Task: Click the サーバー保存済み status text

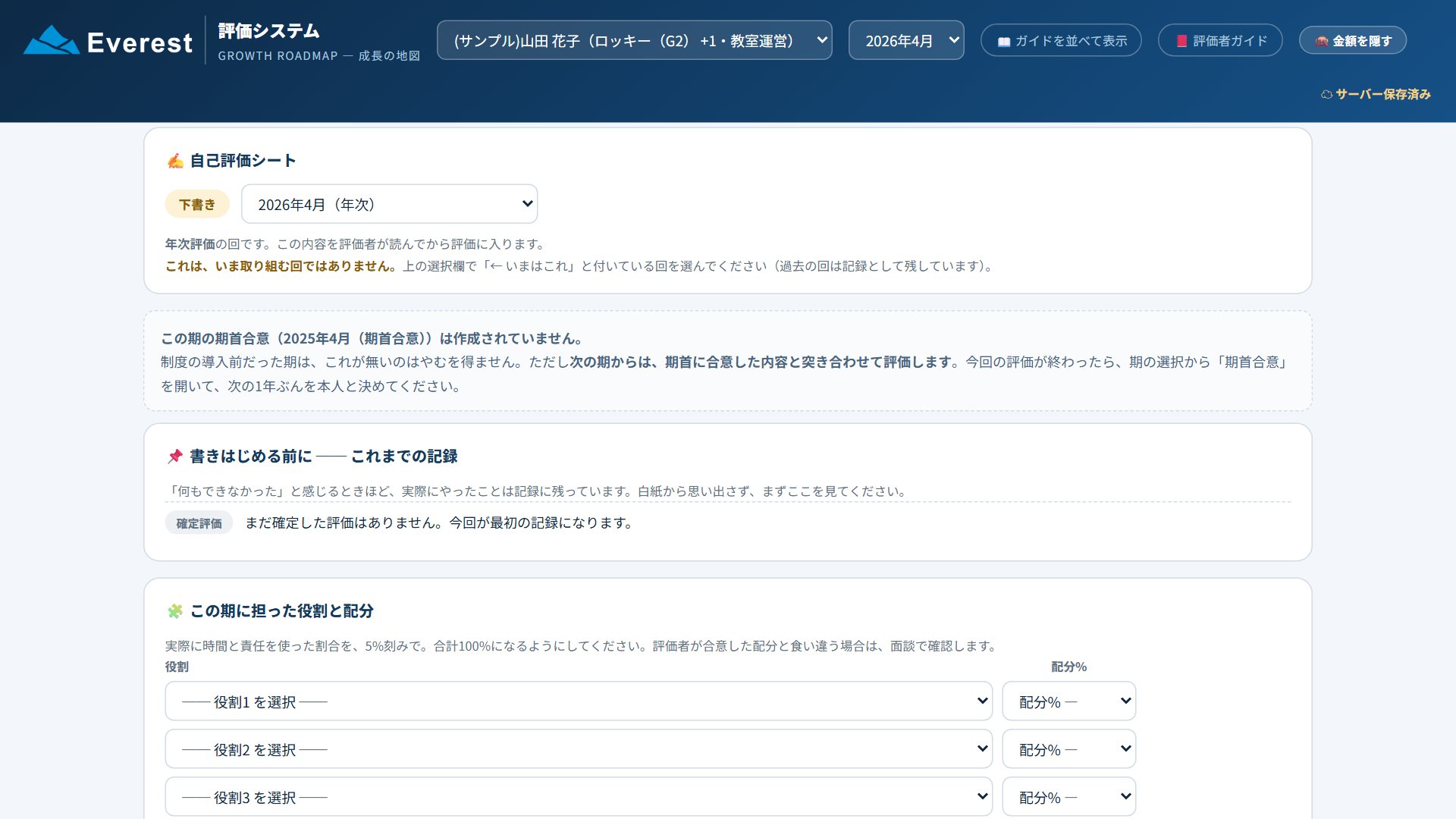Action: [x=1383, y=95]
